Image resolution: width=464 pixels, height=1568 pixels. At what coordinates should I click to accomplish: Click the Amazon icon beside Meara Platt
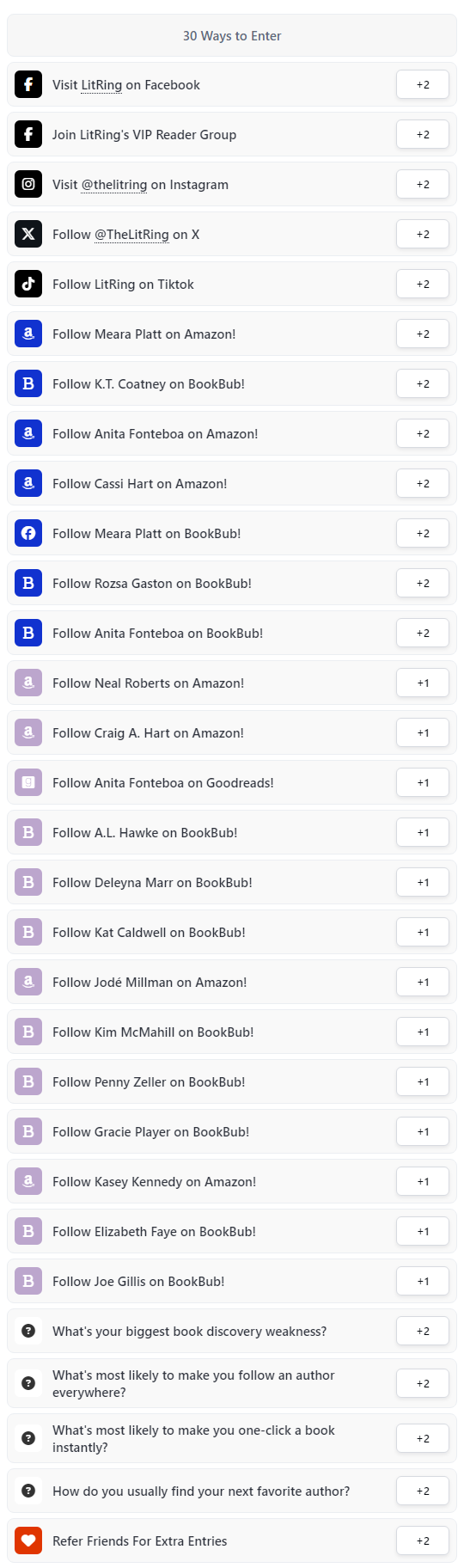28,334
